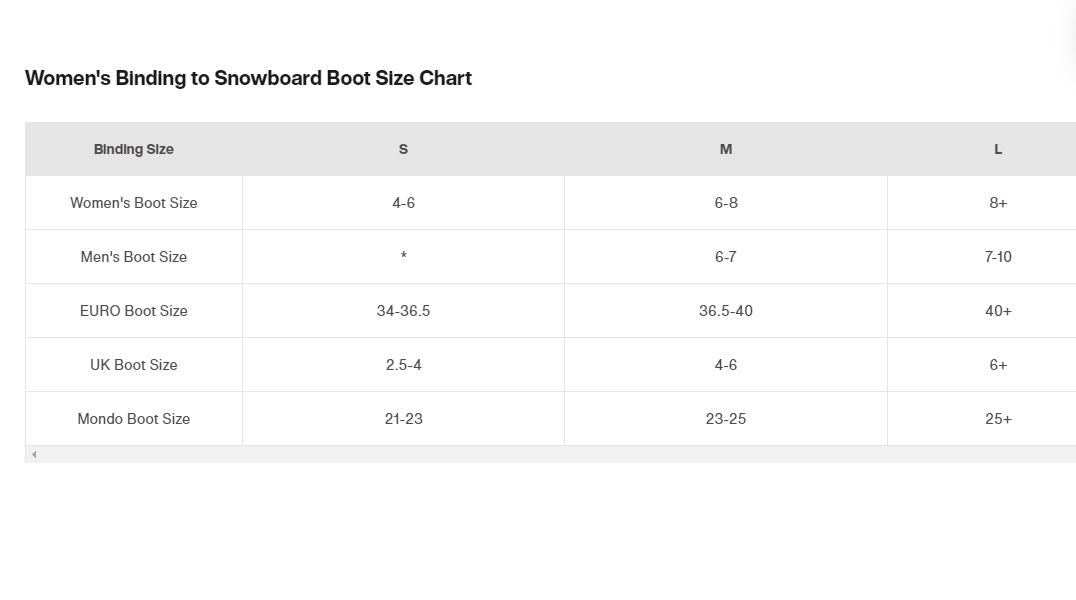
Task: Click the horizontal scrollbar left arrow
Action: click(34, 455)
